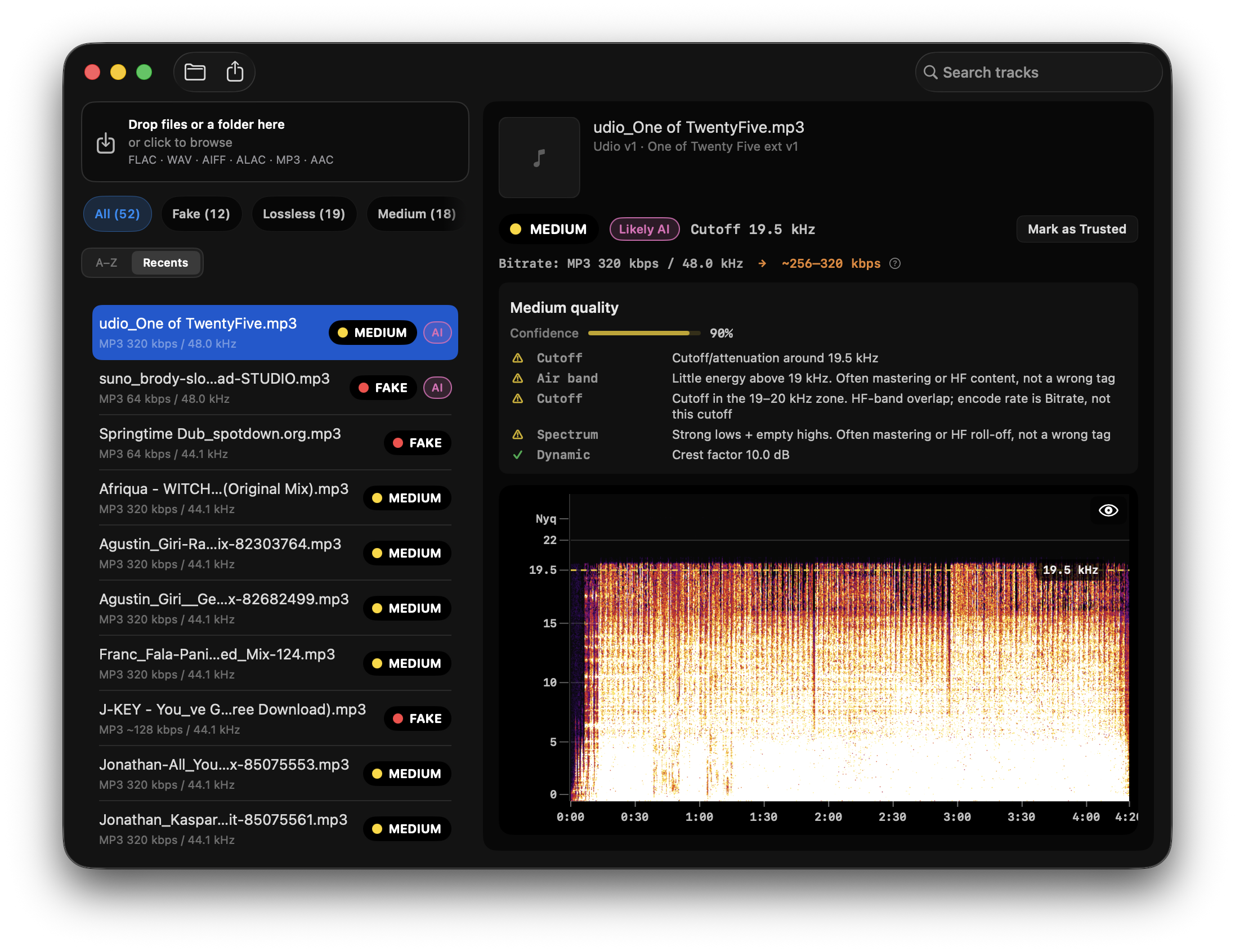Select Agustin_Giri__Ge...x-82682499.mp3 track
1235x952 pixels.
pyautogui.click(x=275, y=608)
